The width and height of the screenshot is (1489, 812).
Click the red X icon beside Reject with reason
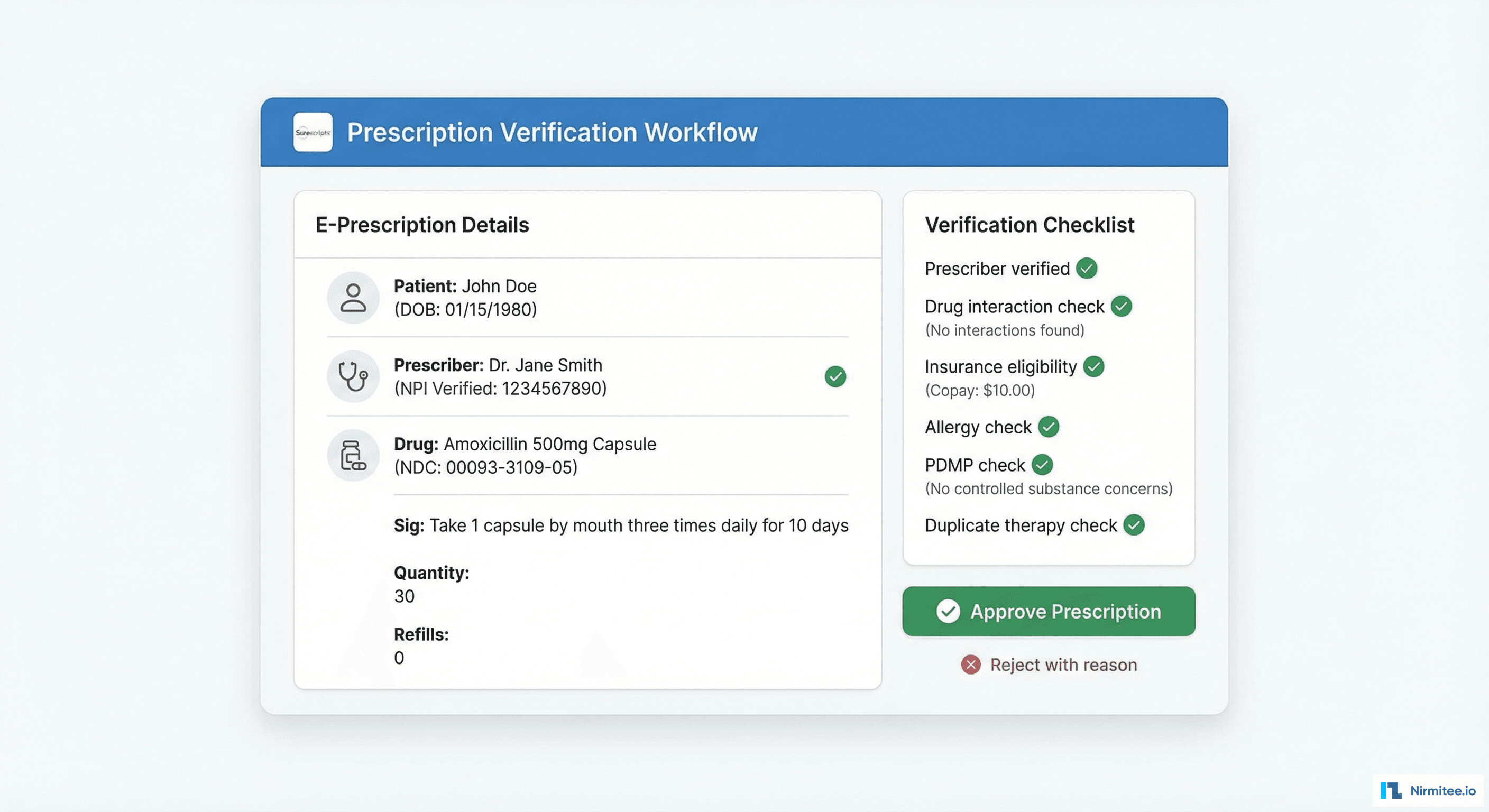pos(971,665)
